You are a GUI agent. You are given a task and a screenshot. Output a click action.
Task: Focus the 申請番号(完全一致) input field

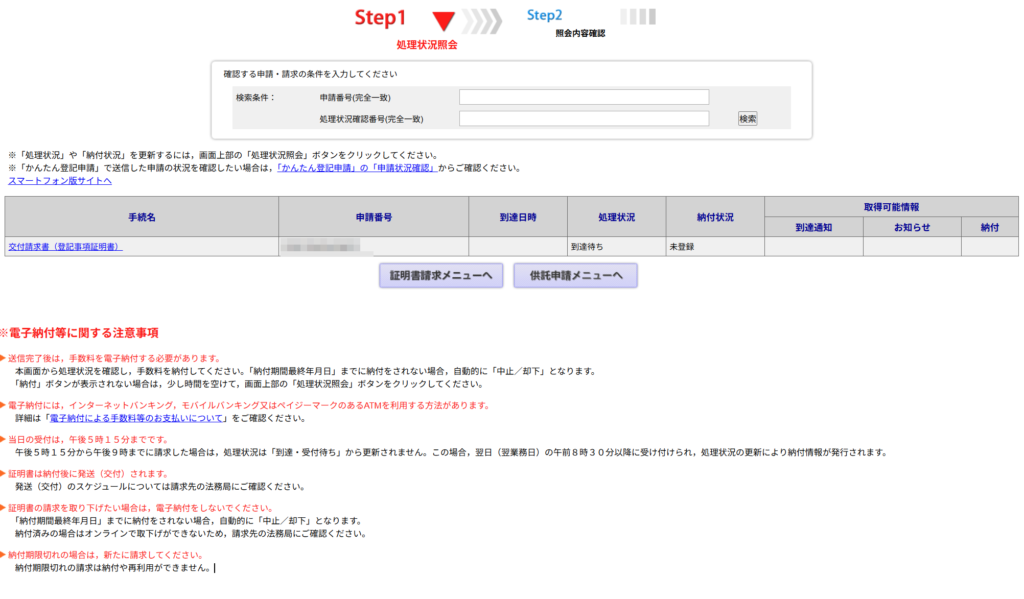click(584, 97)
